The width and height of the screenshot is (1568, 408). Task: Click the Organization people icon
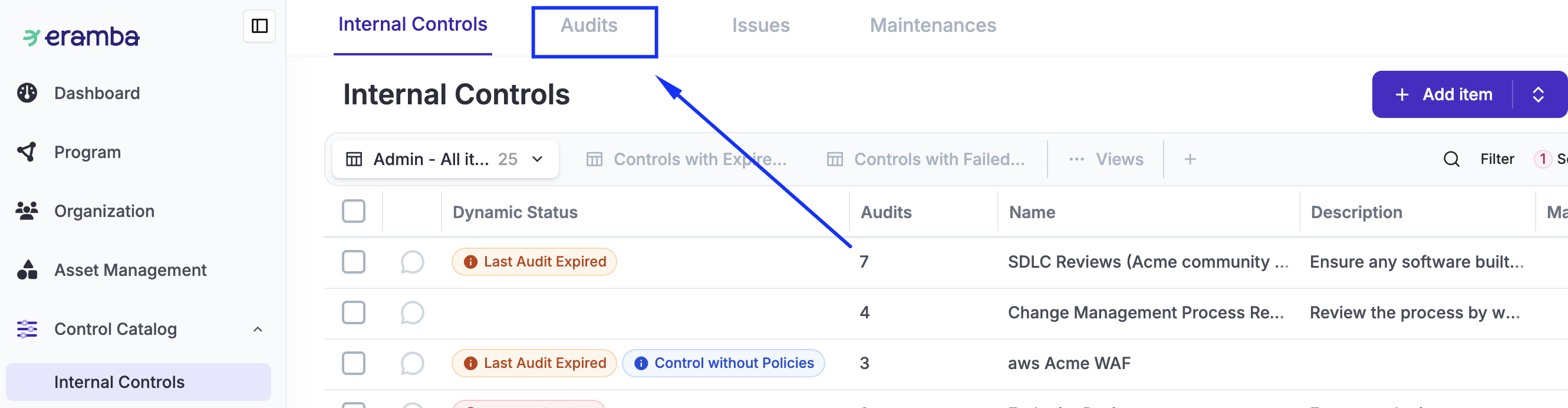(27, 210)
